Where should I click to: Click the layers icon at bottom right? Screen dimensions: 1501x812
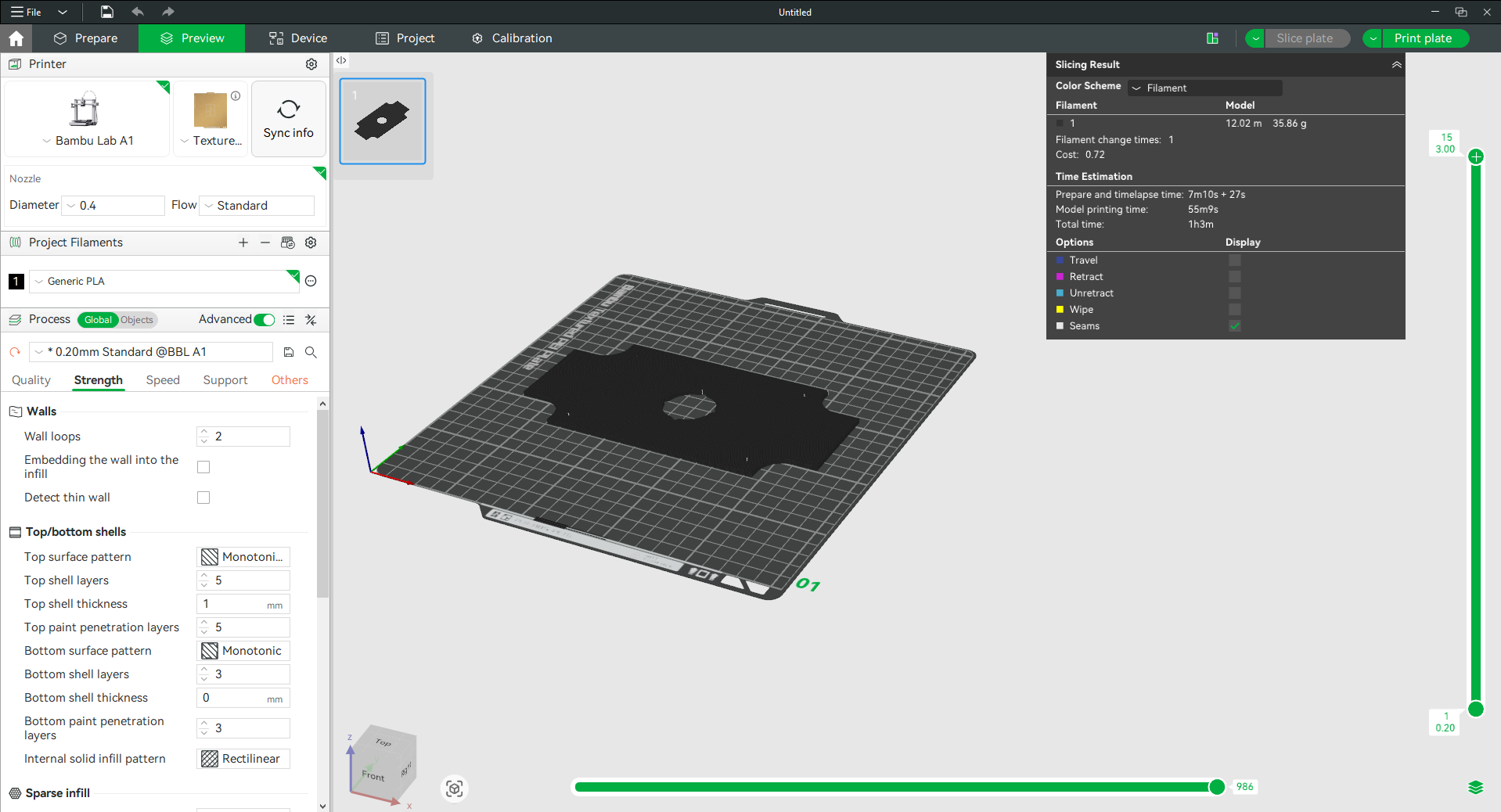click(x=1476, y=787)
